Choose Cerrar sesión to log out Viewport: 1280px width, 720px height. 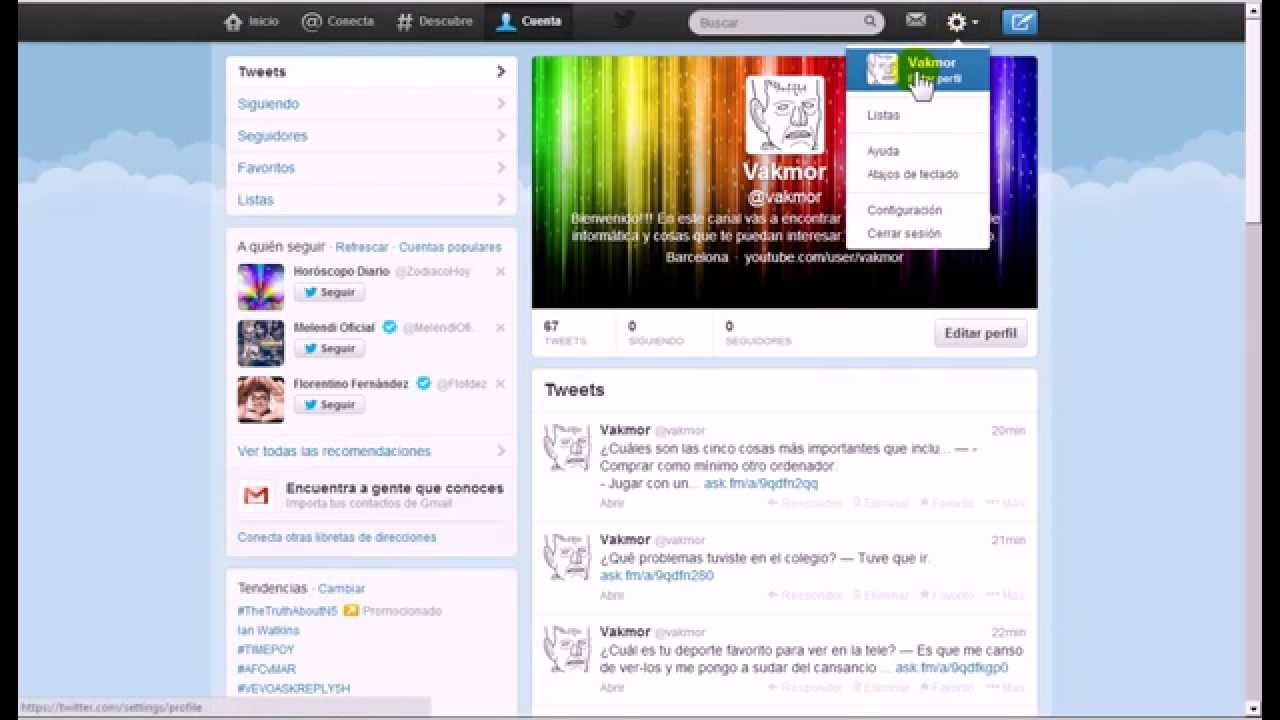pos(904,233)
